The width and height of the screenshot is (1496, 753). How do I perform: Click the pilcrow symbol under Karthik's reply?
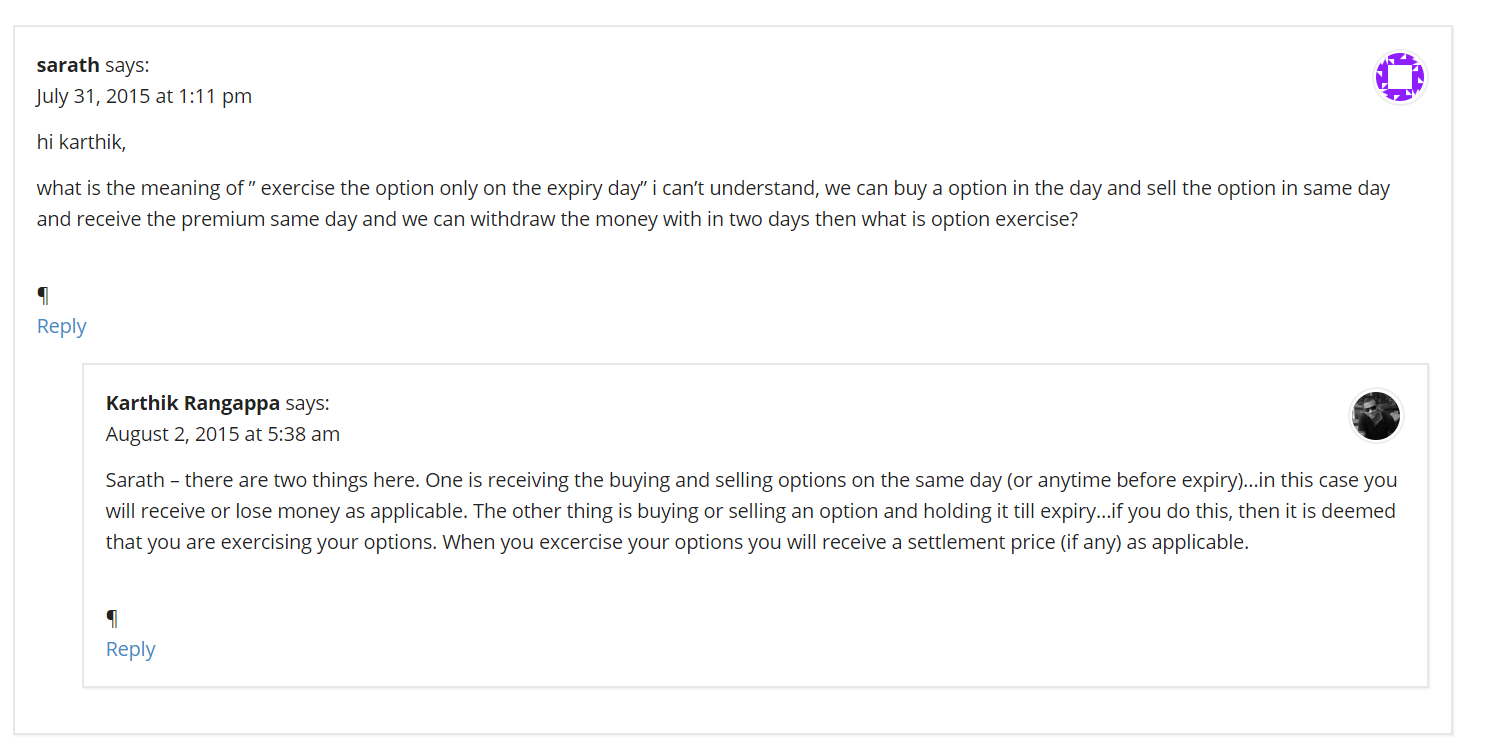pos(112,618)
